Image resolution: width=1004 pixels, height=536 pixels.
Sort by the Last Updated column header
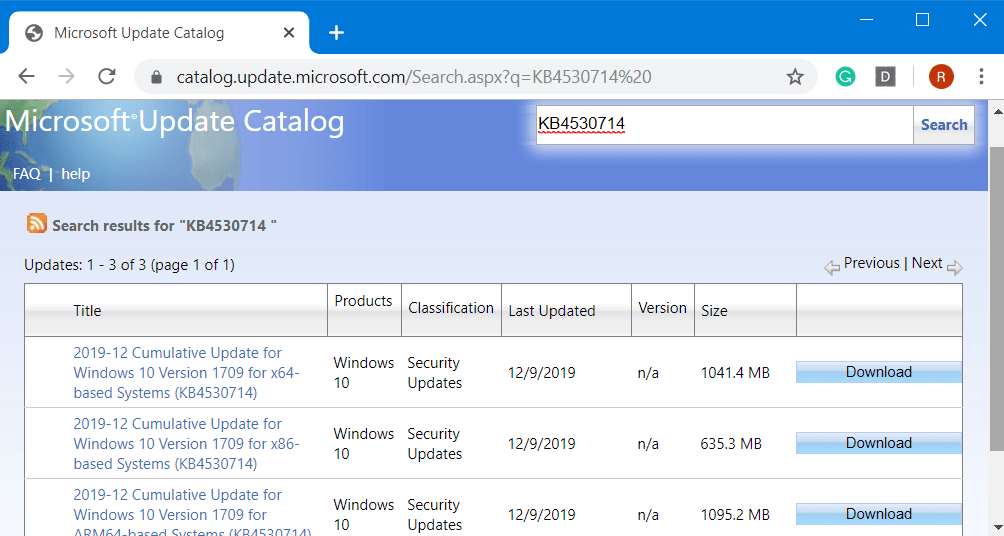pos(552,311)
